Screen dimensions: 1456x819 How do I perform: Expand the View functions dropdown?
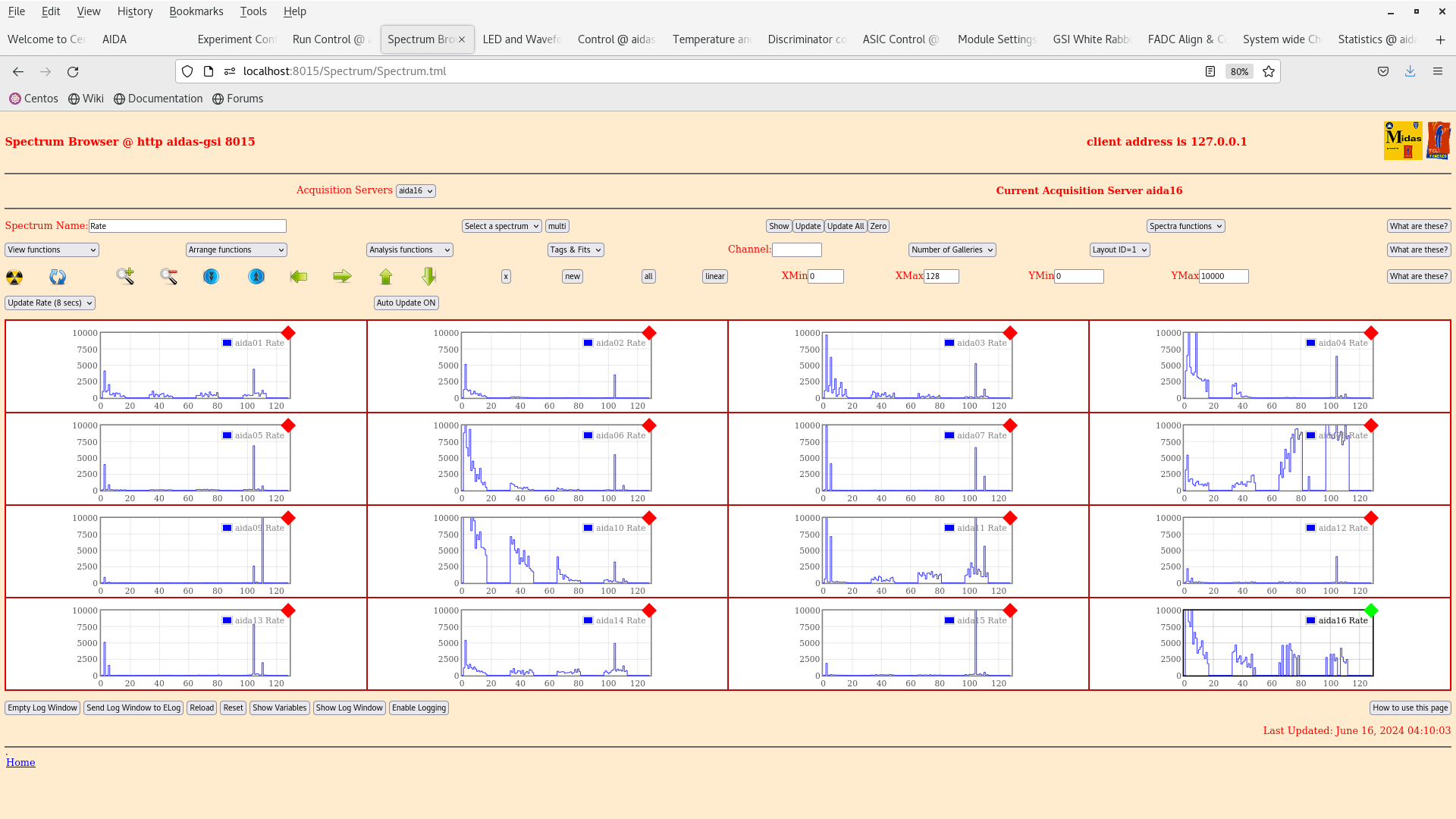(51, 249)
